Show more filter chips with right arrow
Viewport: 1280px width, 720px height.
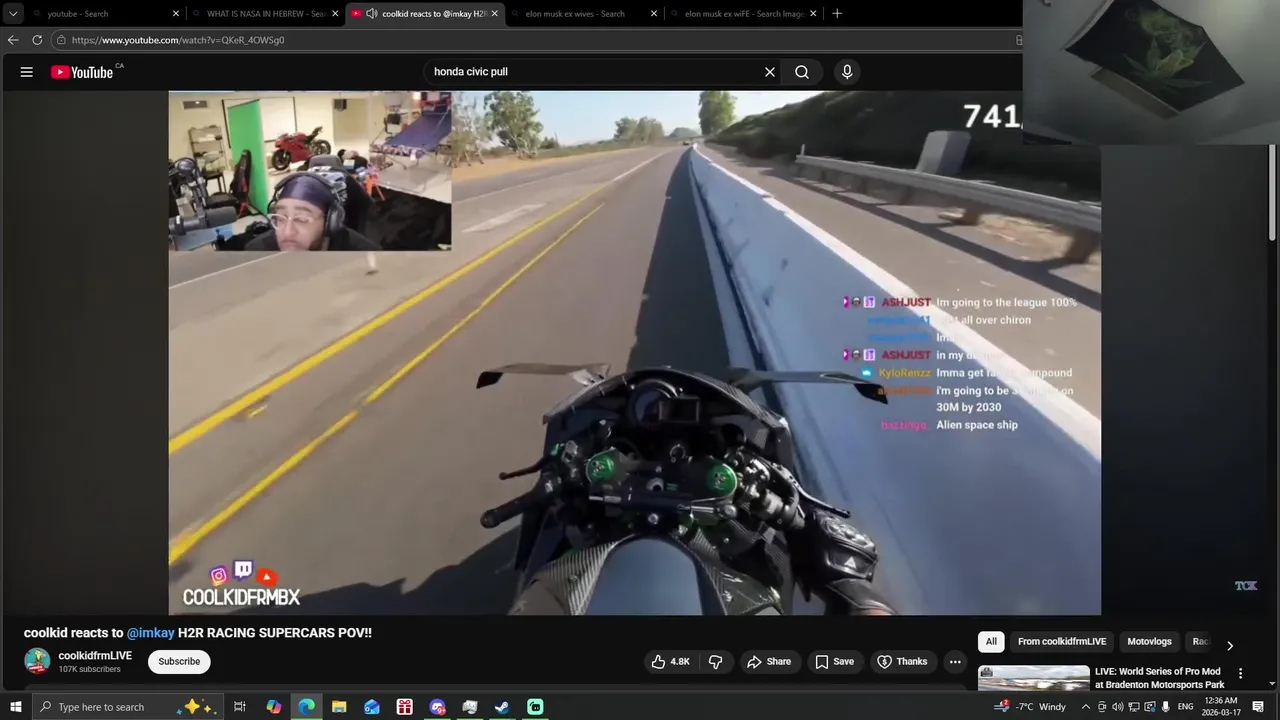pos(1230,646)
